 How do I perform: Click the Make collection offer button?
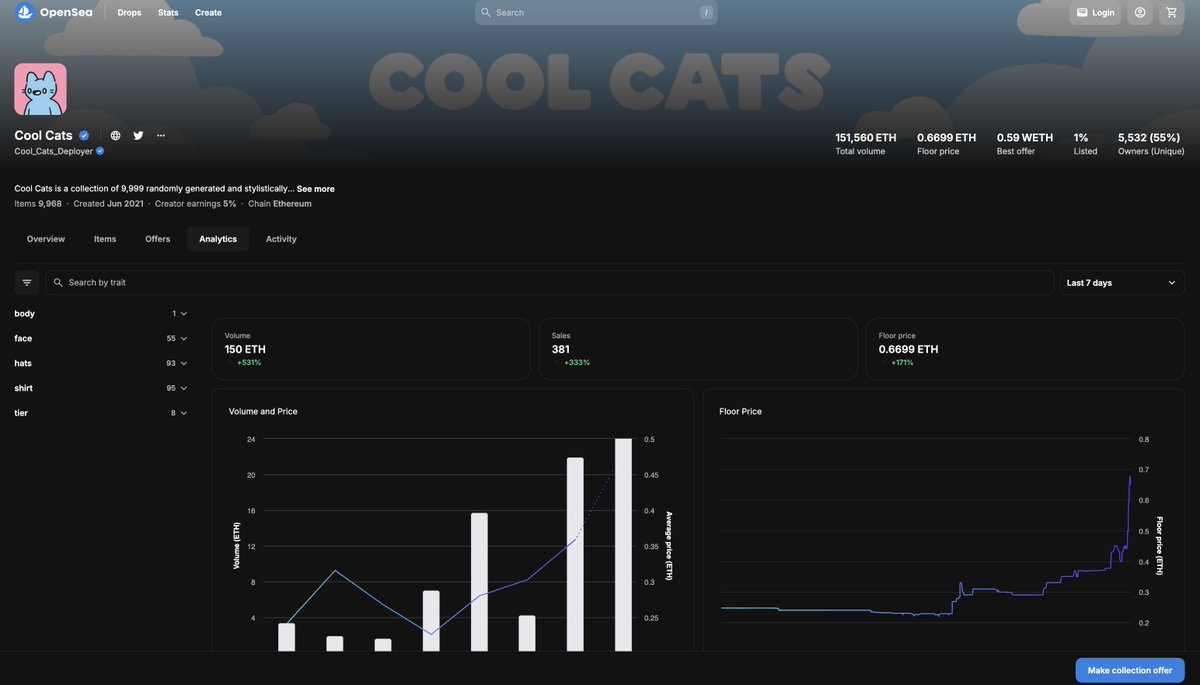tap(1130, 670)
